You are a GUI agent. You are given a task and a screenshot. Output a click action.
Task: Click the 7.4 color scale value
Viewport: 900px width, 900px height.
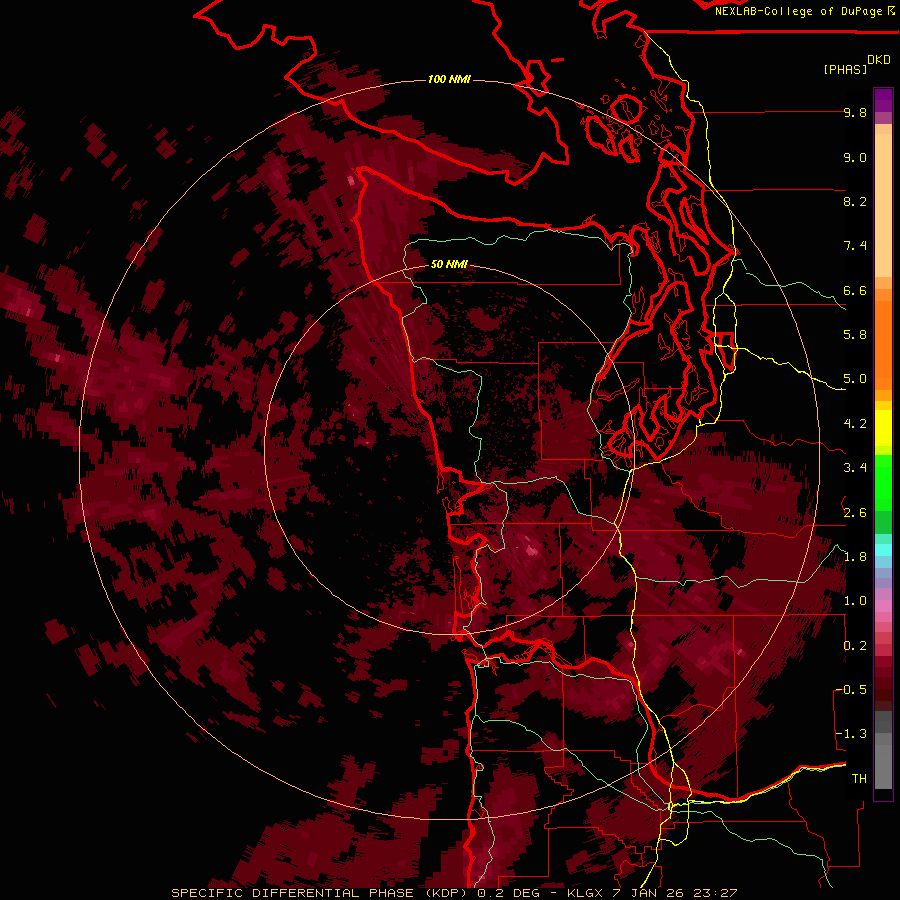coord(855,246)
